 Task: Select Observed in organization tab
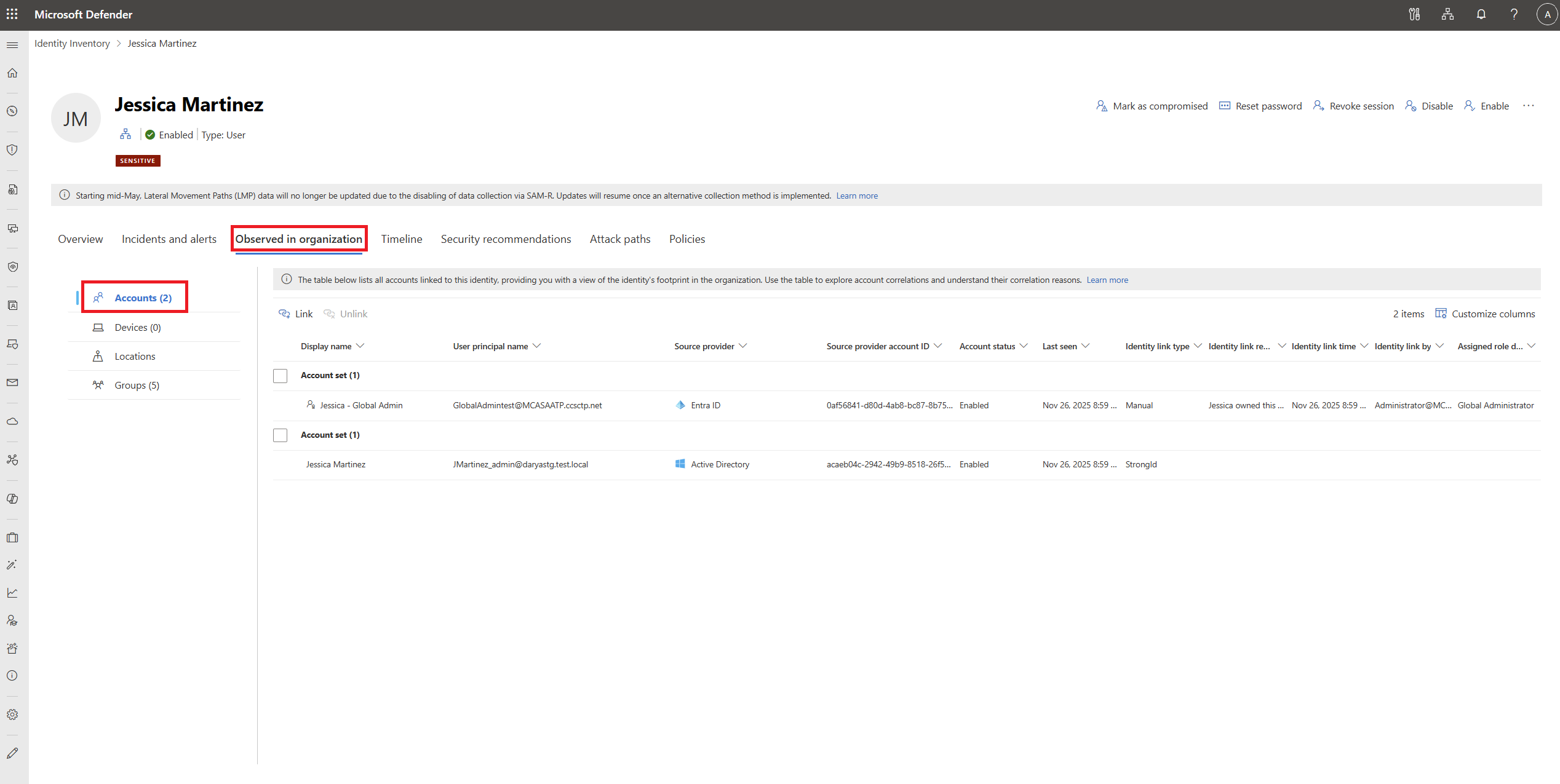tap(299, 239)
